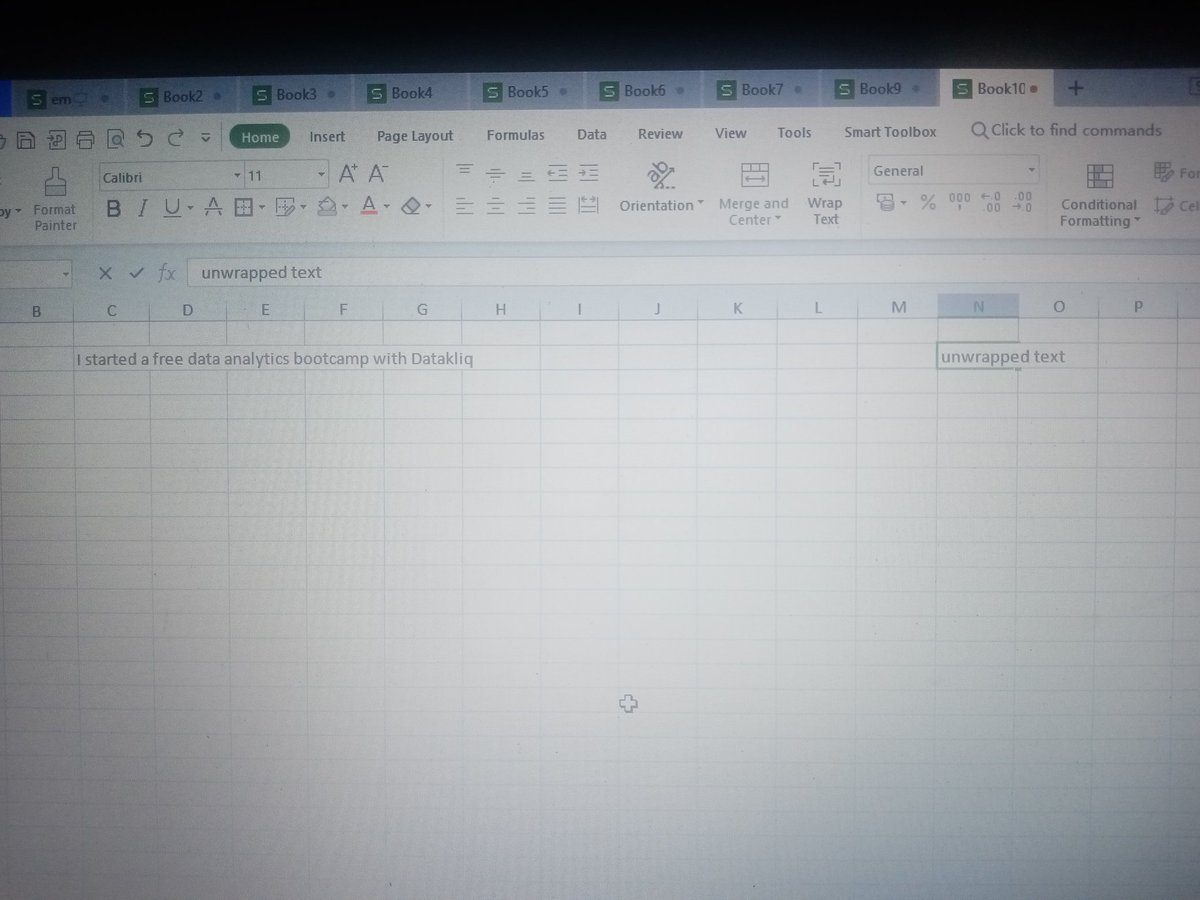1200x900 pixels.
Task: Apply Percent style
Action: (928, 203)
